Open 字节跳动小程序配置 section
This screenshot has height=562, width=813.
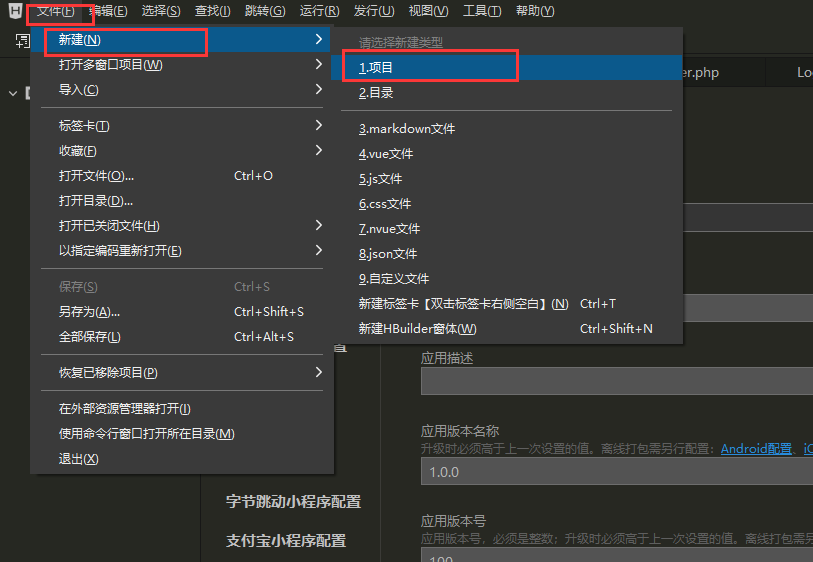tap(293, 502)
